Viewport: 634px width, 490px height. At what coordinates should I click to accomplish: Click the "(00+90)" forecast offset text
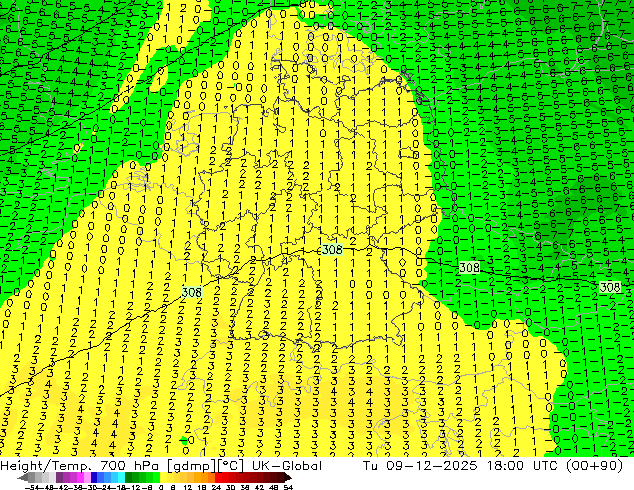click(594, 466)
